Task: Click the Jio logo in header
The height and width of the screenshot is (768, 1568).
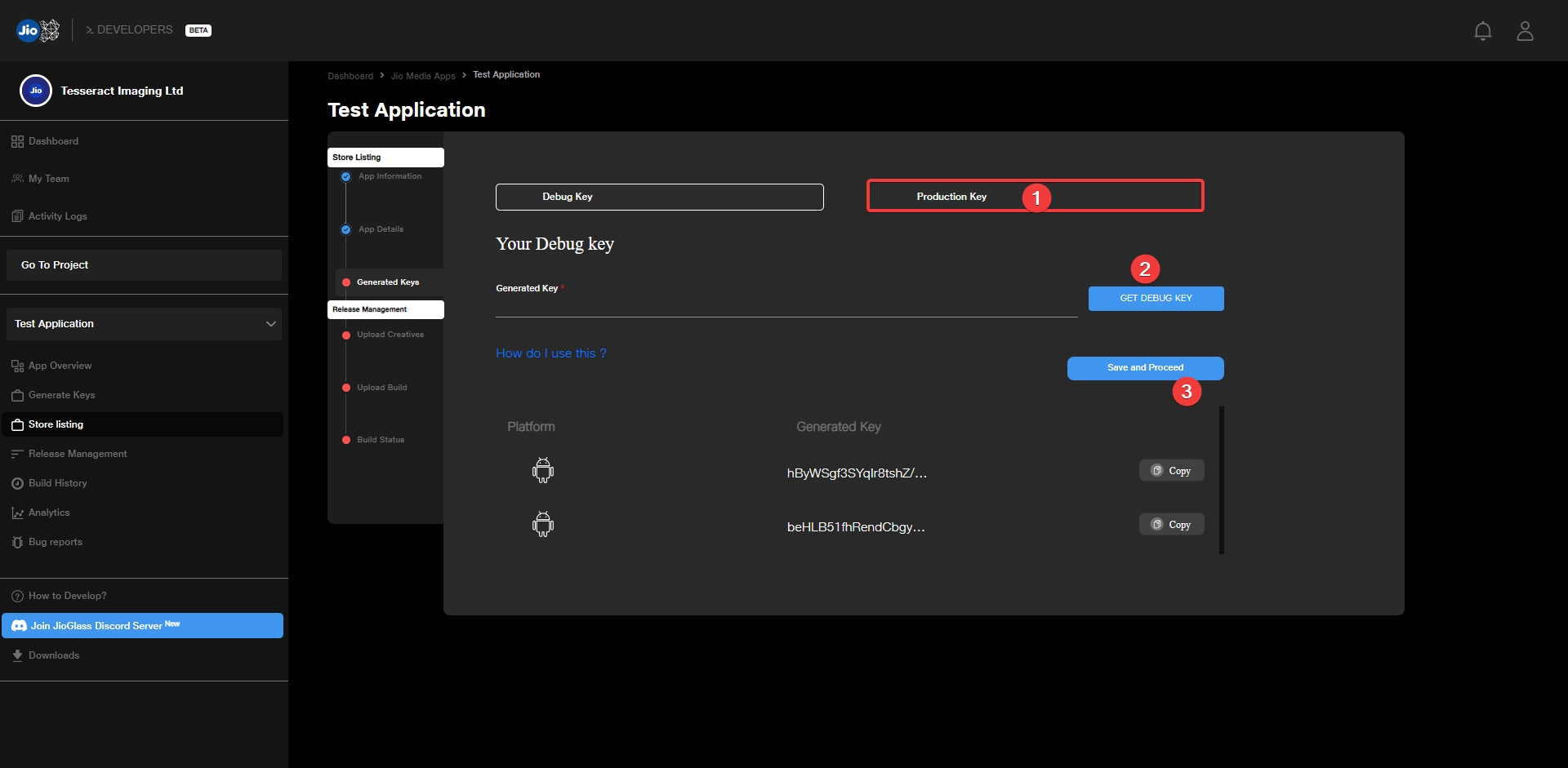Action: [x=38, y=30]
